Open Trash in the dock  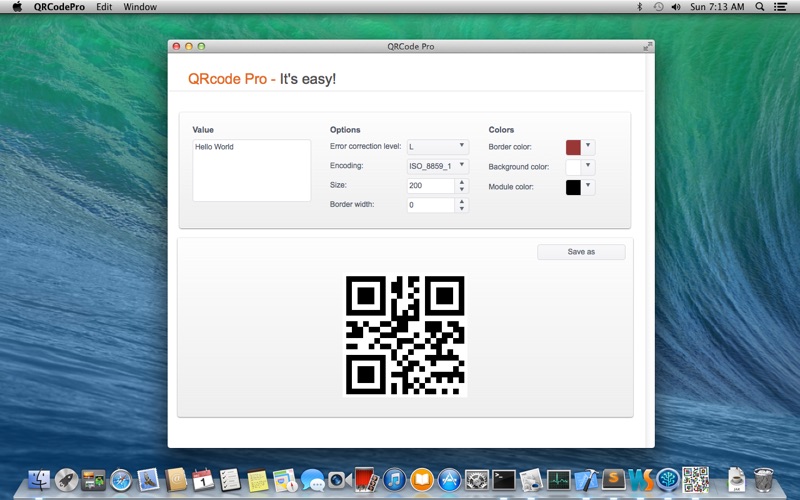point(763,480)
